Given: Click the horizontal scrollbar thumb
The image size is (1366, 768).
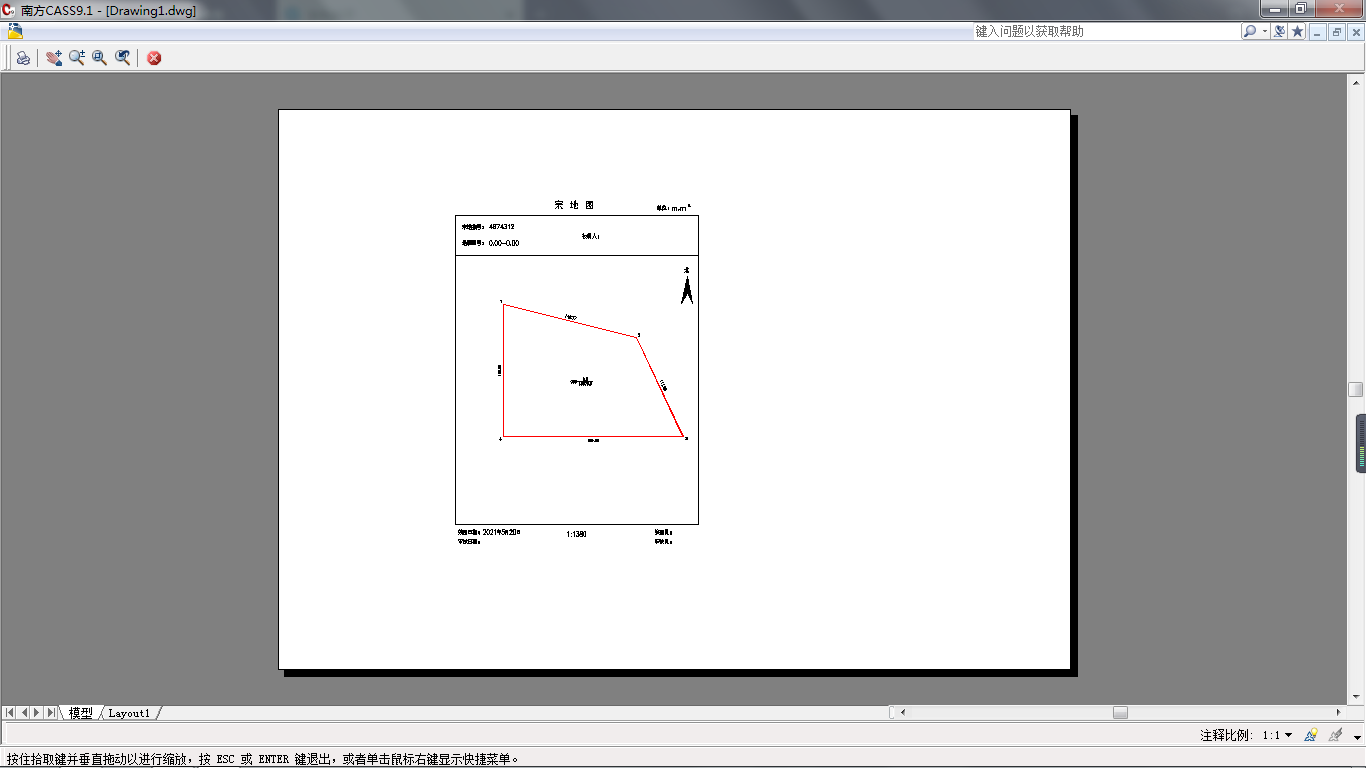Looking at the screenshot, I should pyautogui.click(x=1120, y=713).
